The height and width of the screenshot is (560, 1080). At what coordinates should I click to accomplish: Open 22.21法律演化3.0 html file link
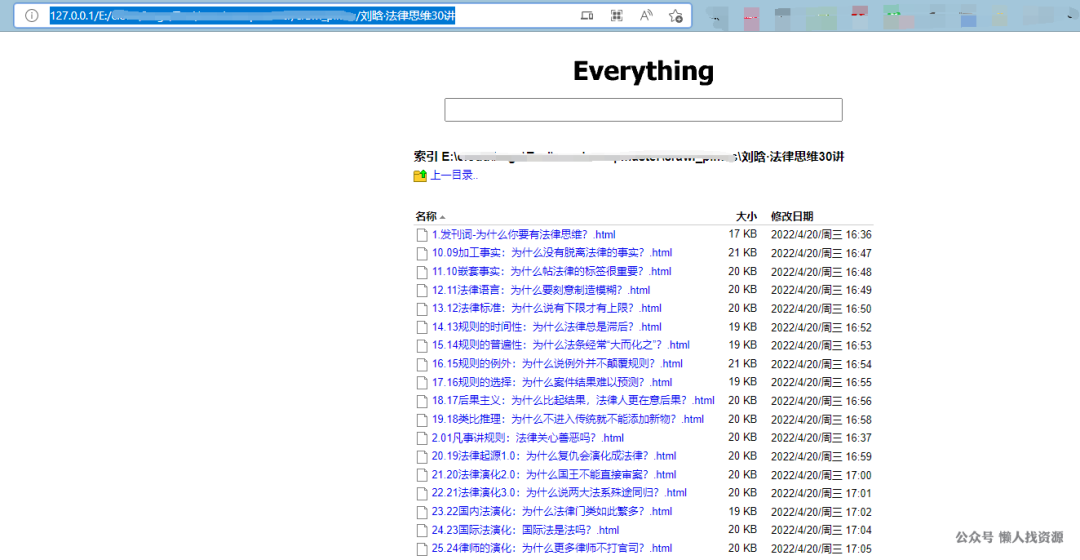point(559,492)
